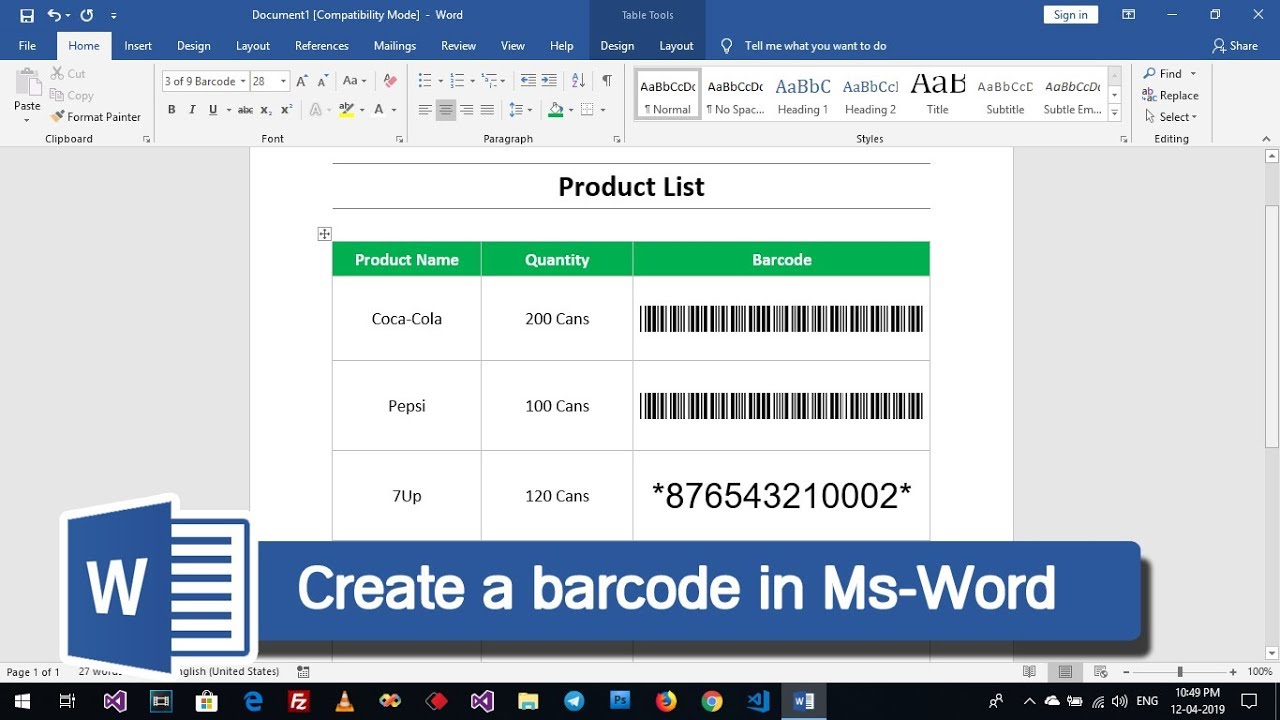Apply the shading fill color
Screen dimensions: 1280x720
pyautogui.click(x=556, y=110)
